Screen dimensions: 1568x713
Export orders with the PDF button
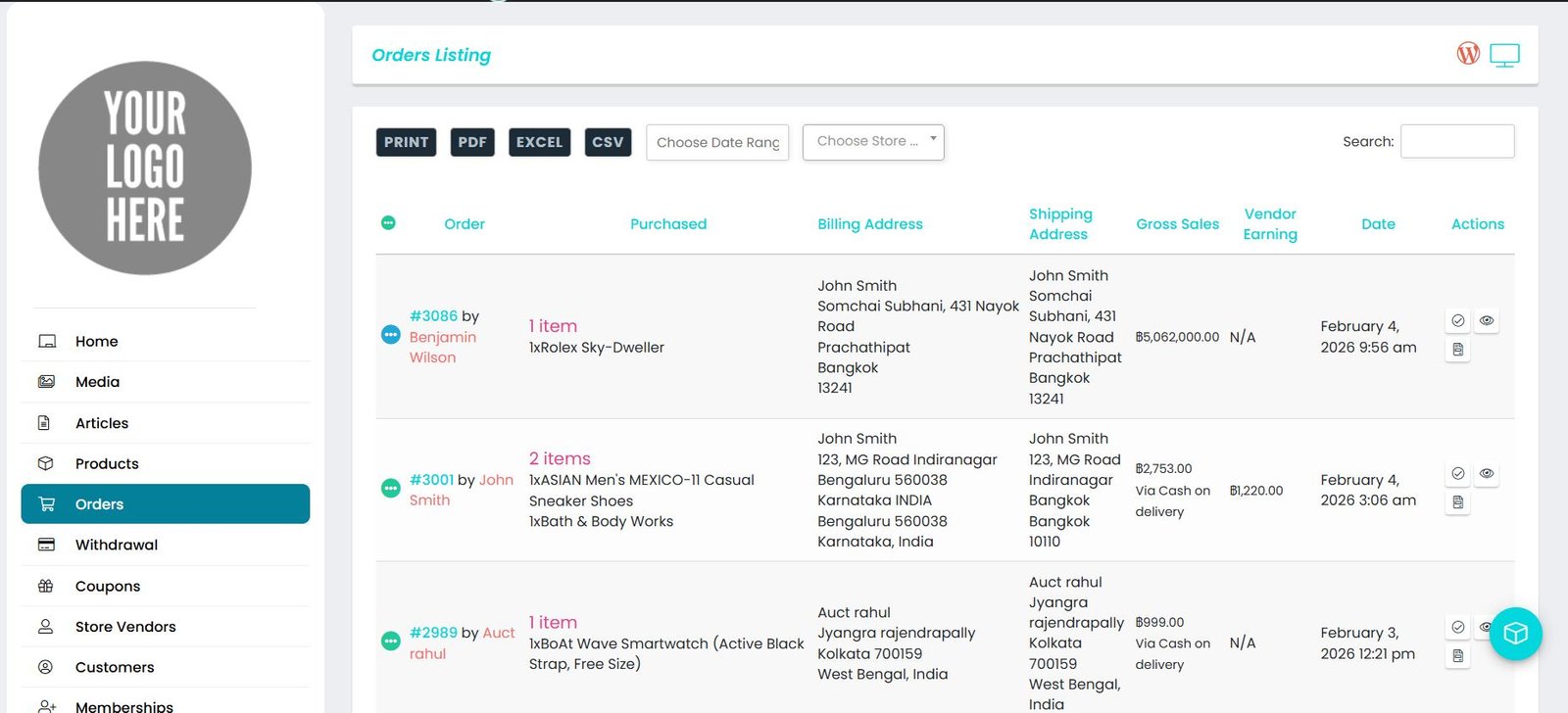(x=471, y=142)
